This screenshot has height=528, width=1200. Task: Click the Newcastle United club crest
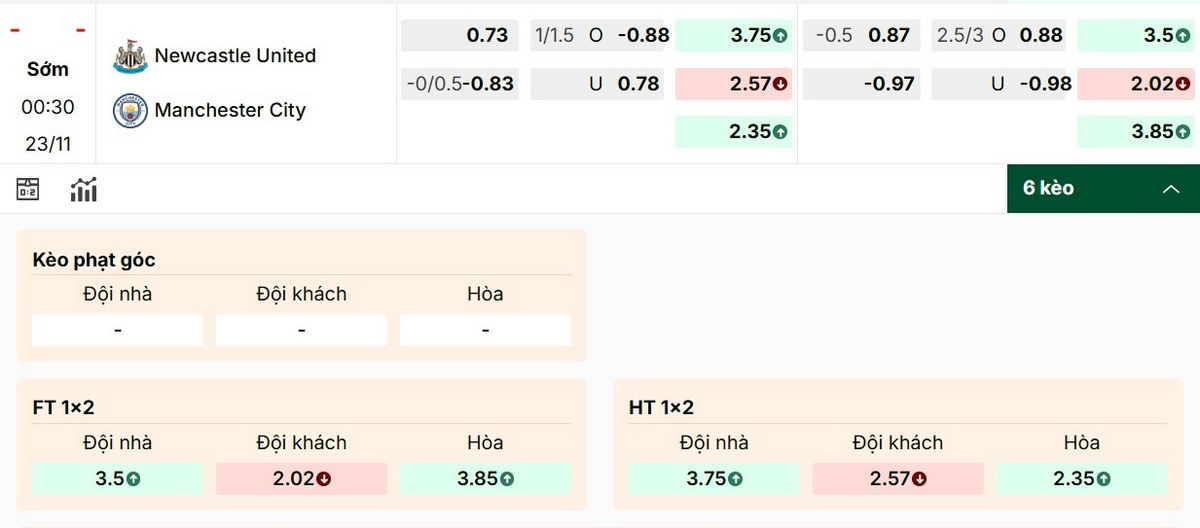[x=130, y=56]
